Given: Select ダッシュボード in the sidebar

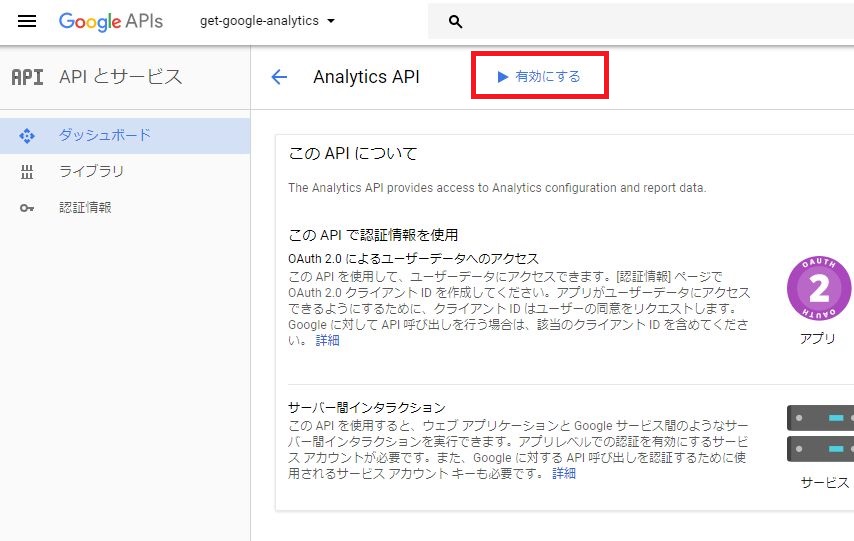Looking at the screenshot, I should (125, 136).
